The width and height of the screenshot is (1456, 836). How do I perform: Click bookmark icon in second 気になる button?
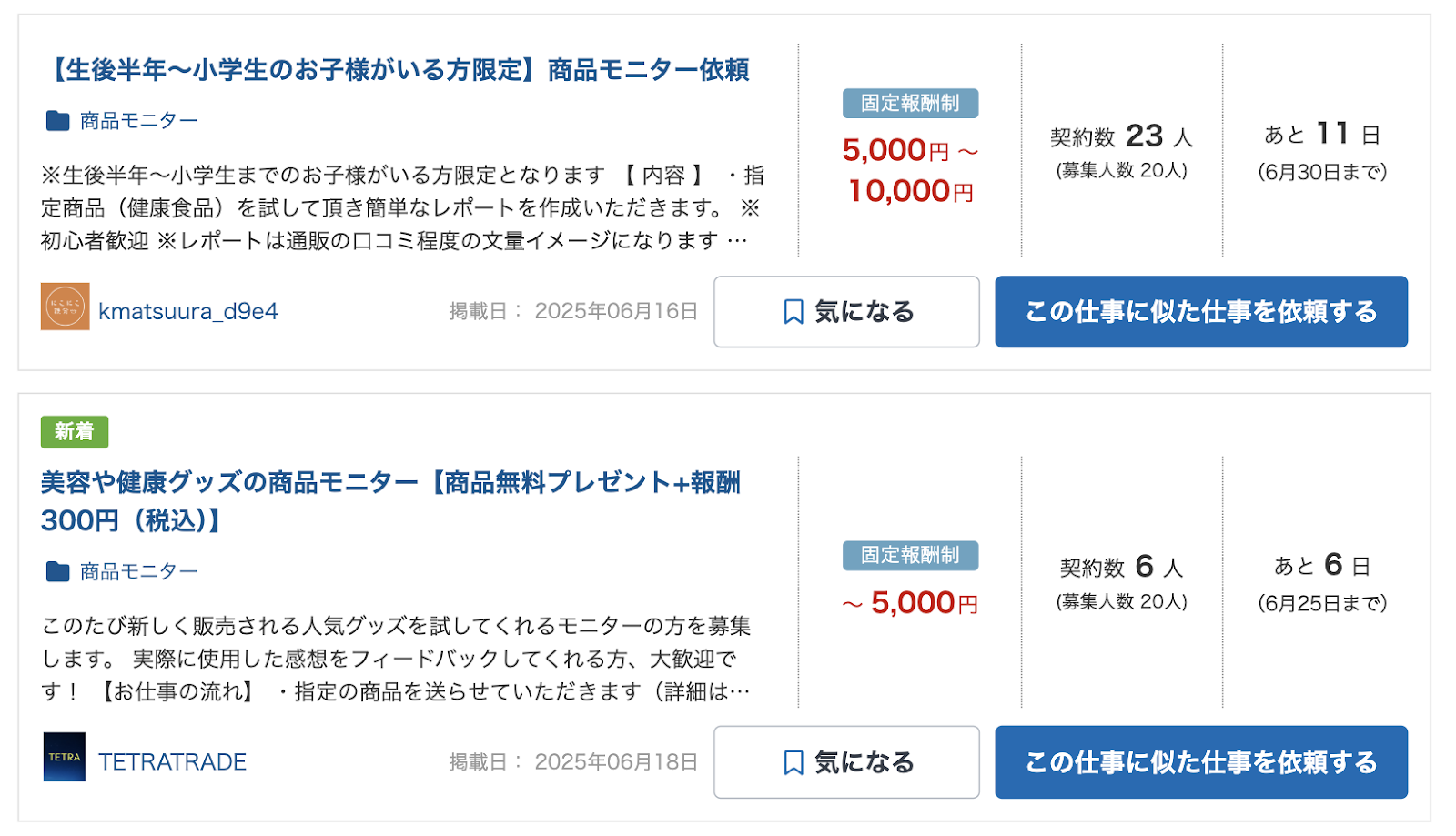click(x=794, y=762)
